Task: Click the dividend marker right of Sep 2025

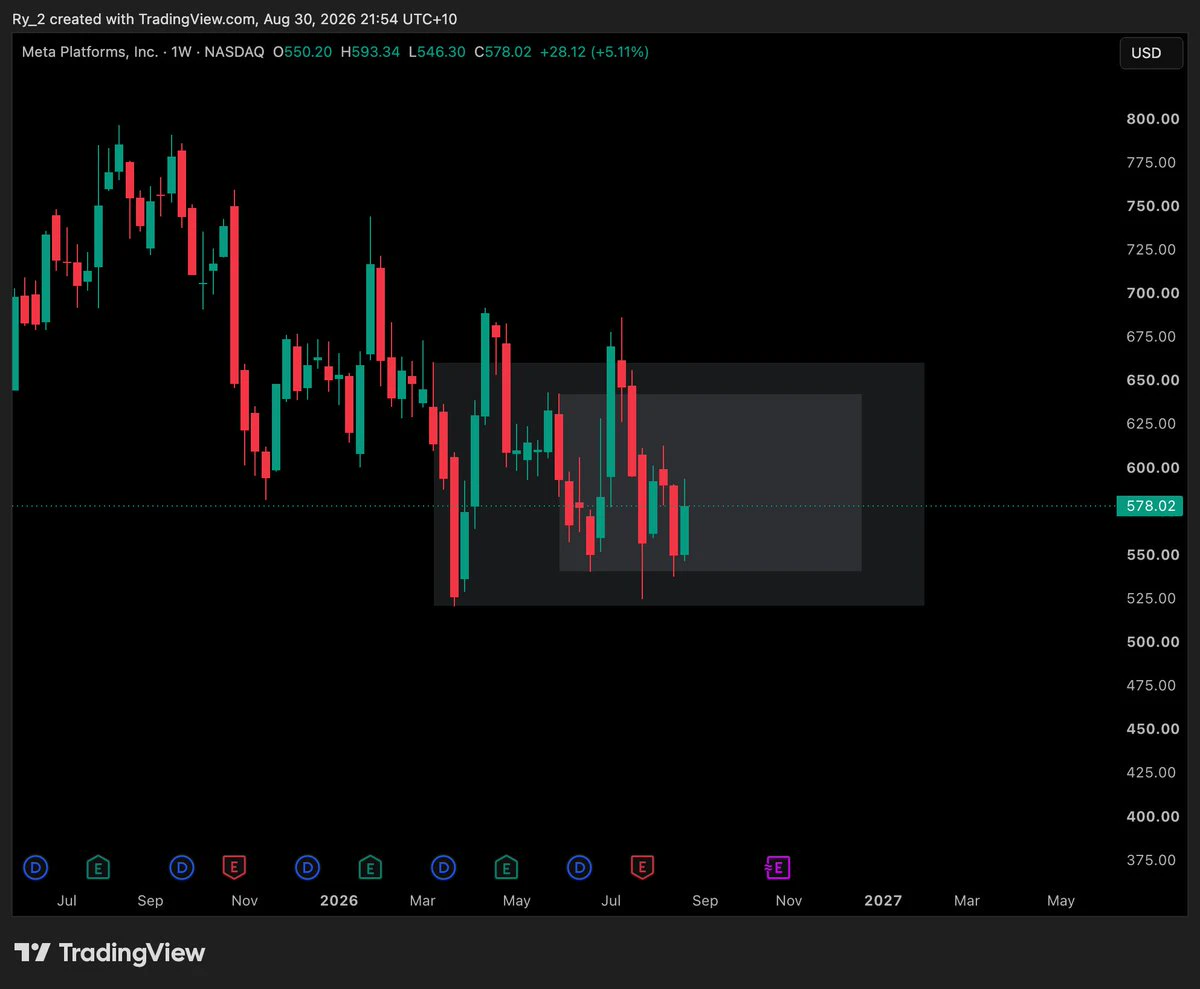Action: pyautogui.click(x=182, y=867)
